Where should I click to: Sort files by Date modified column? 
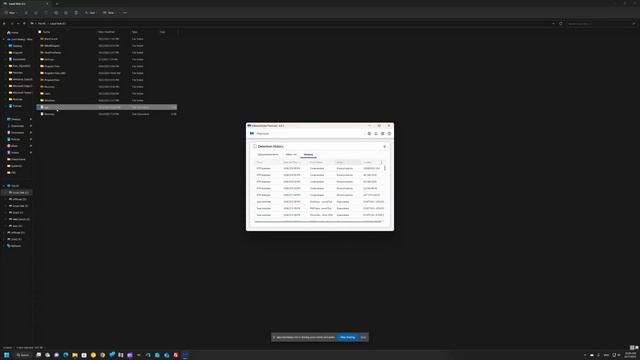(x=106, y=32)
